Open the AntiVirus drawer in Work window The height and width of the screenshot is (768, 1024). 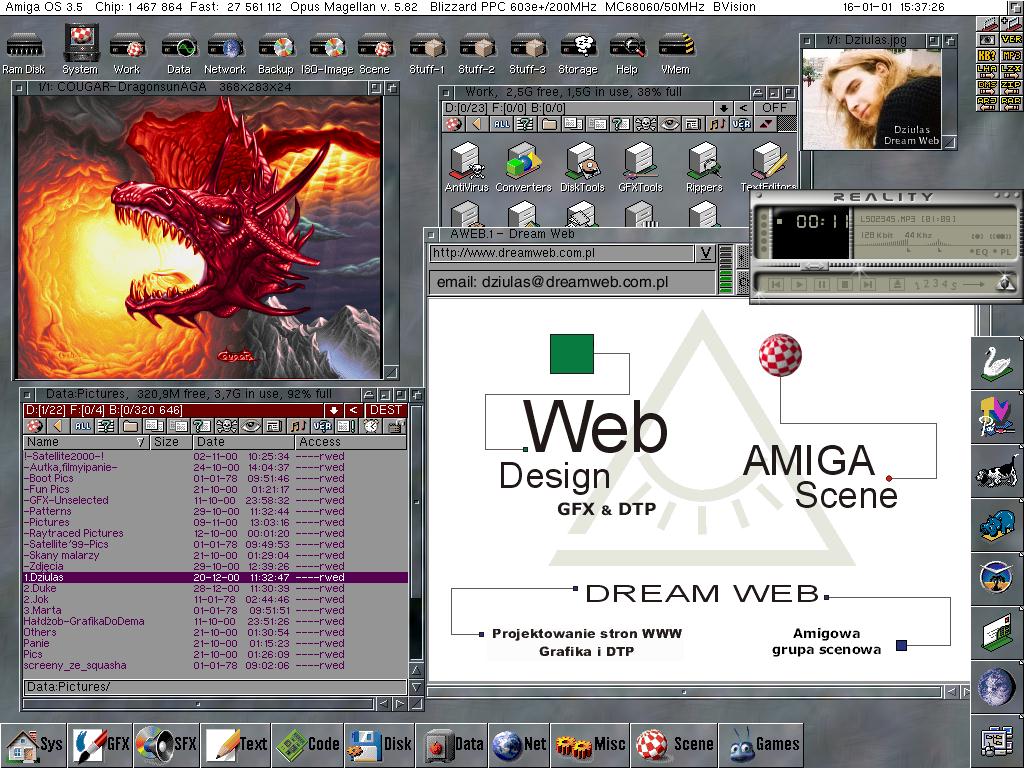(466, 167)
